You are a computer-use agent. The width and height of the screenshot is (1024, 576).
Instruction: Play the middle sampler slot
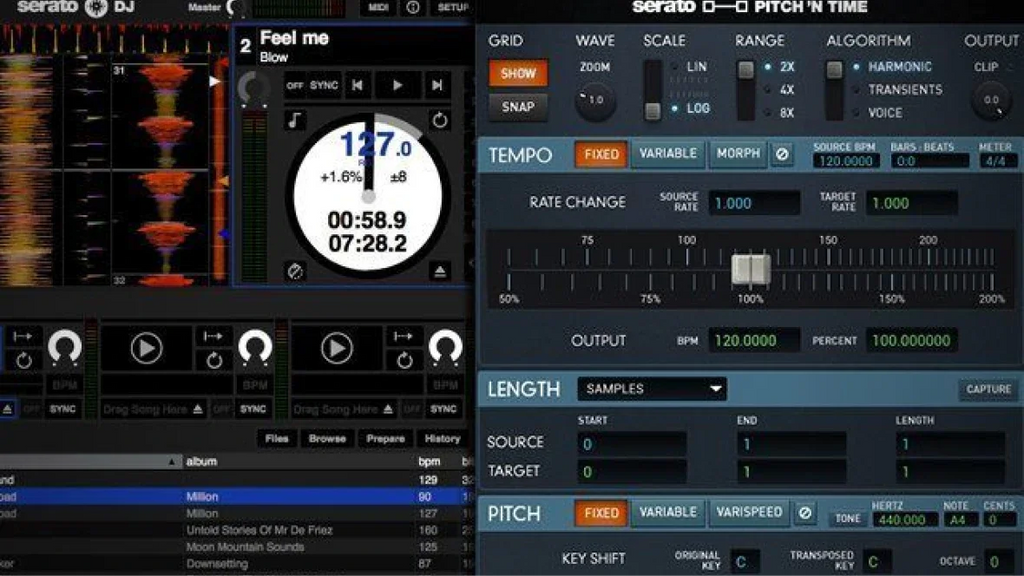(x=146, y=348)
